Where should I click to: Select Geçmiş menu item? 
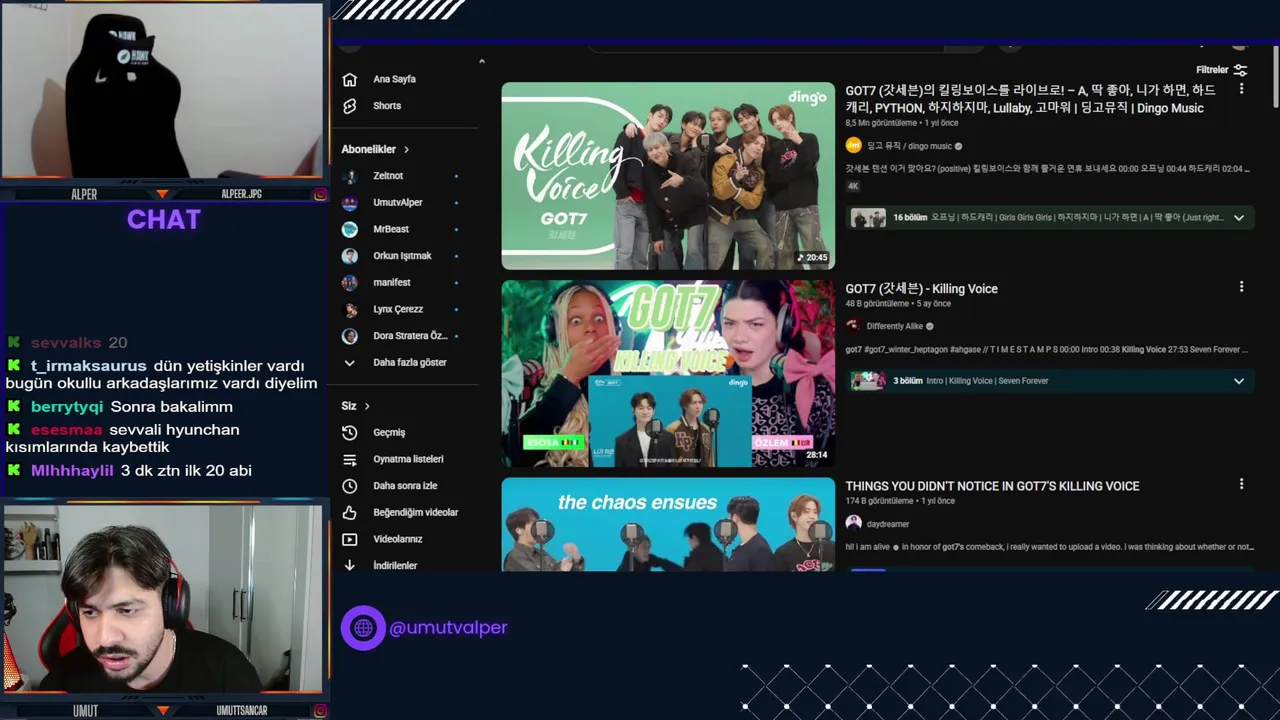point(389,433)
